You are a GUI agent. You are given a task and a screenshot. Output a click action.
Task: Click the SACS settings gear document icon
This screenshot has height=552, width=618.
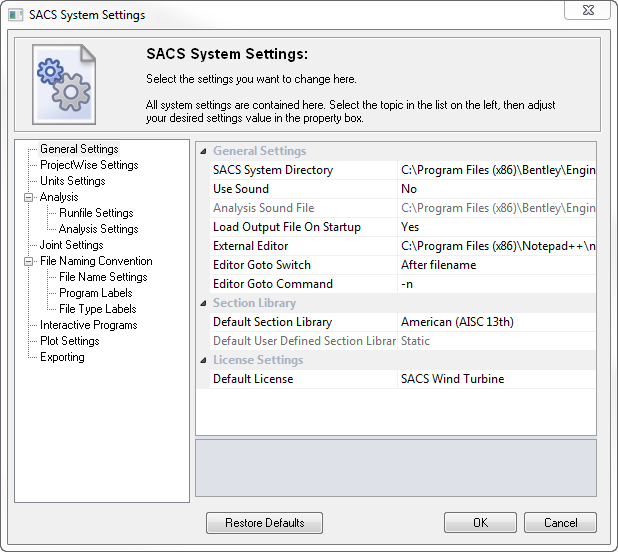[64, 84]
